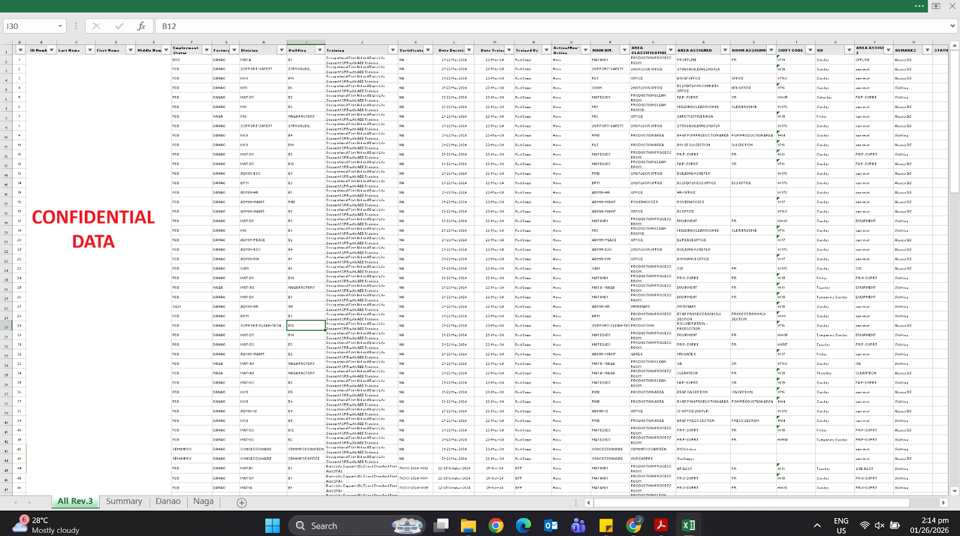Click the Name Box showing I30
The height and width of the screenshot is (536, 960).
point(31,26)
